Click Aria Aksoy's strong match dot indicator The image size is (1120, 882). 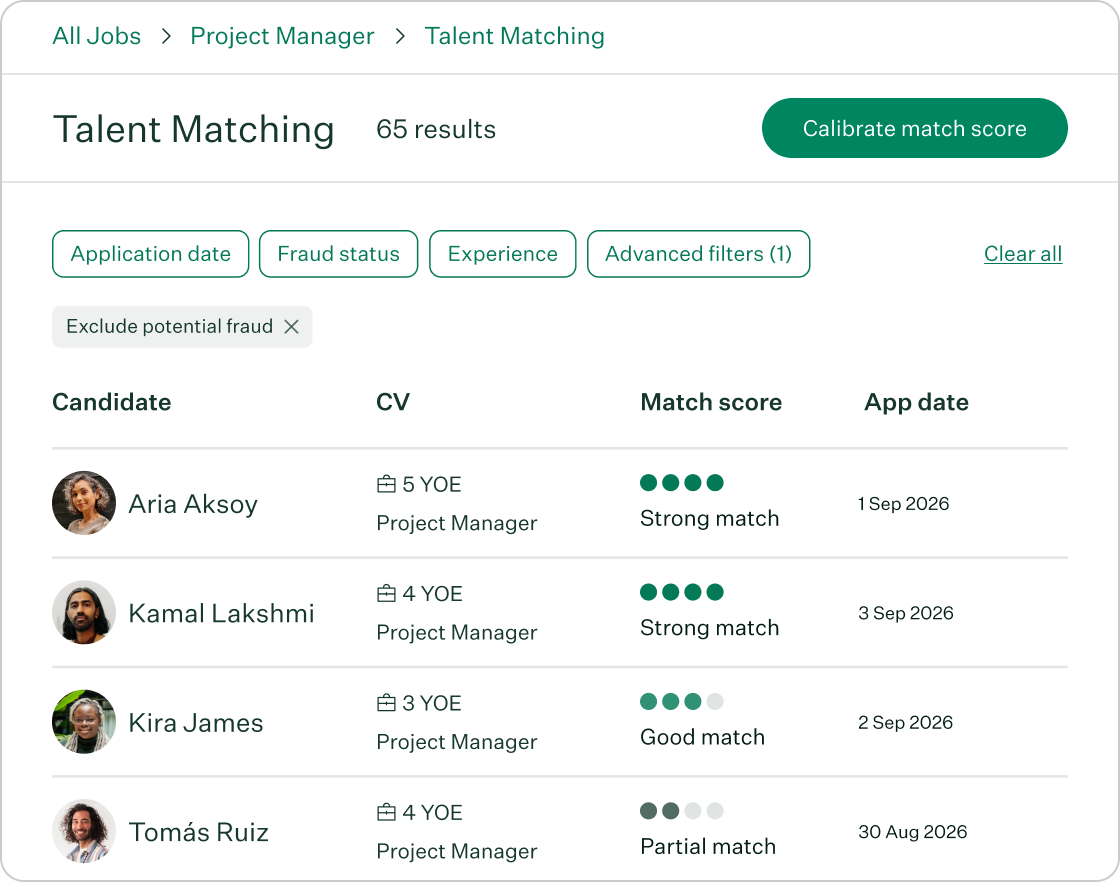tap(682, 482)
